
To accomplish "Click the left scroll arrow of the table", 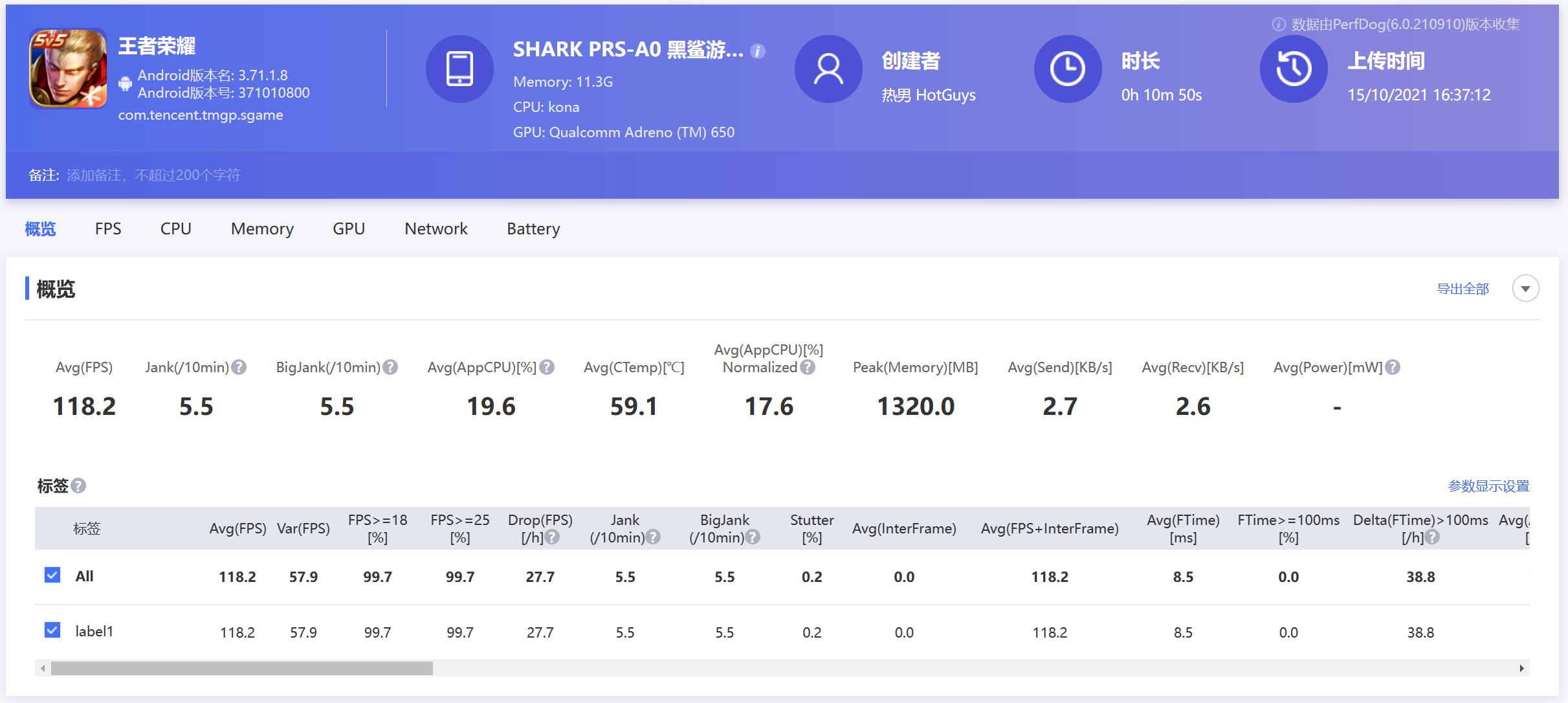I will tap(43, 668).
